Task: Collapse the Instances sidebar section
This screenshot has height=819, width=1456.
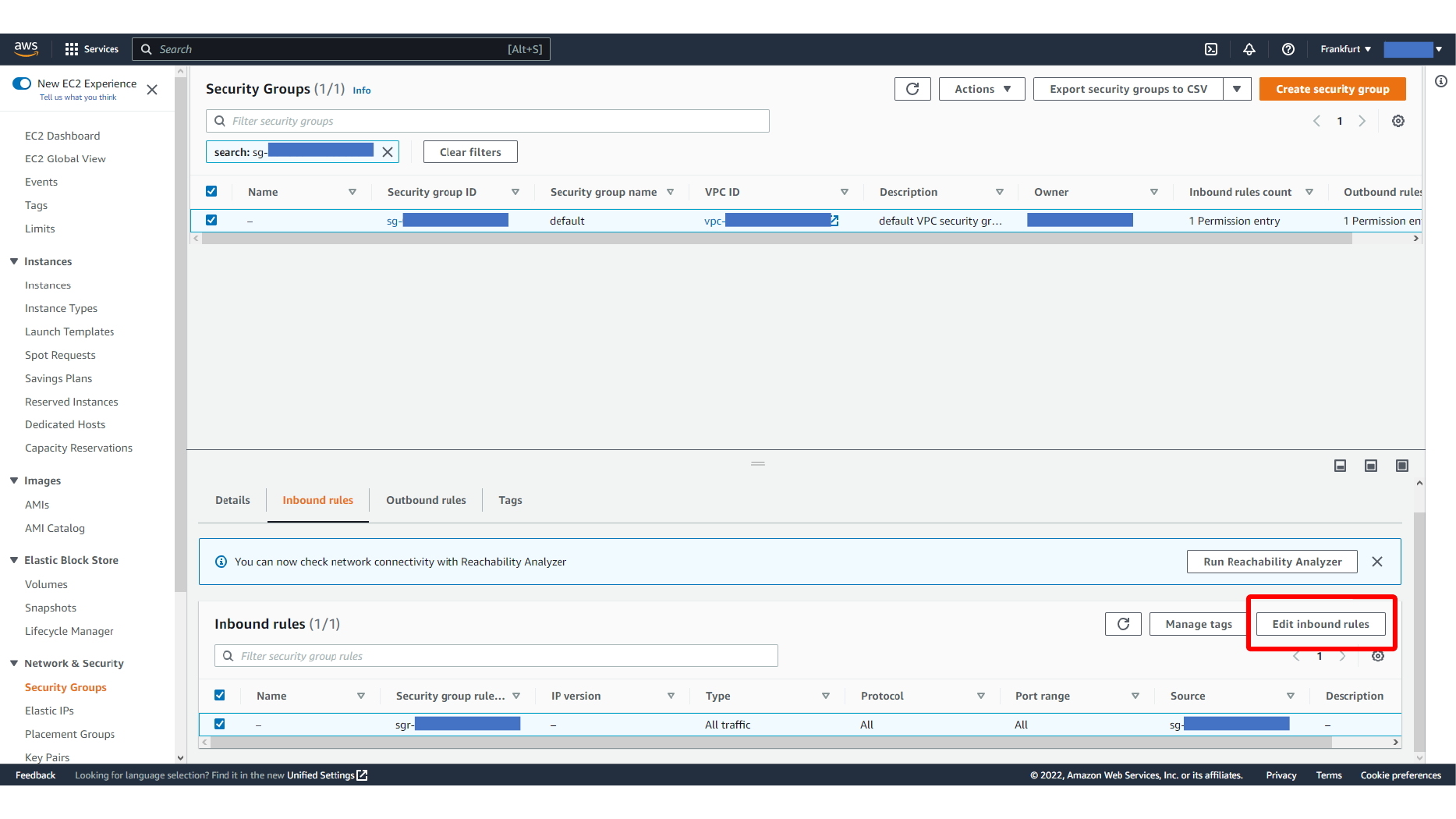Action: [14, 261]
